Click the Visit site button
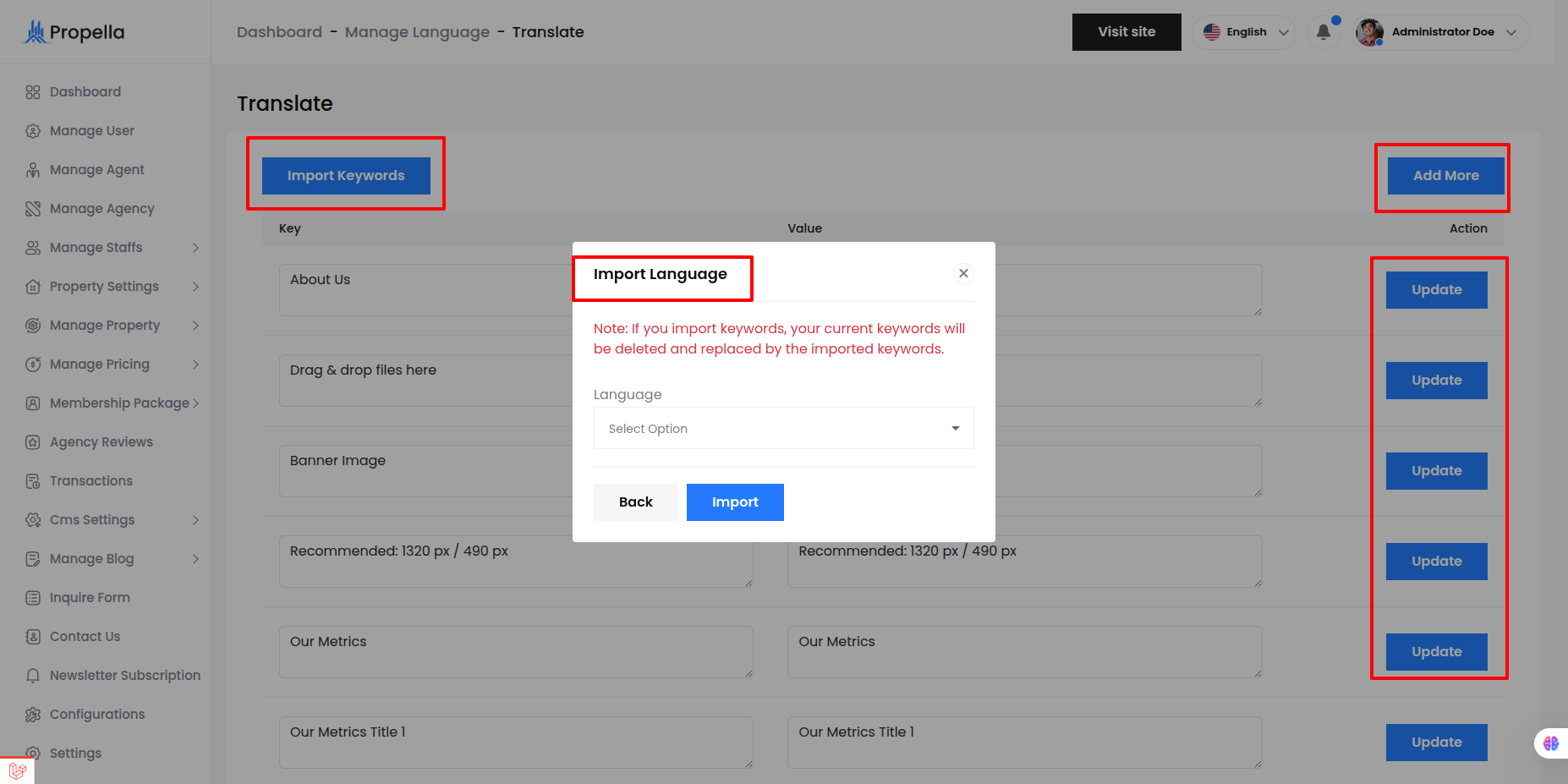The width and height of the screenshot is (1568, 784). [x=1127, y=32]
